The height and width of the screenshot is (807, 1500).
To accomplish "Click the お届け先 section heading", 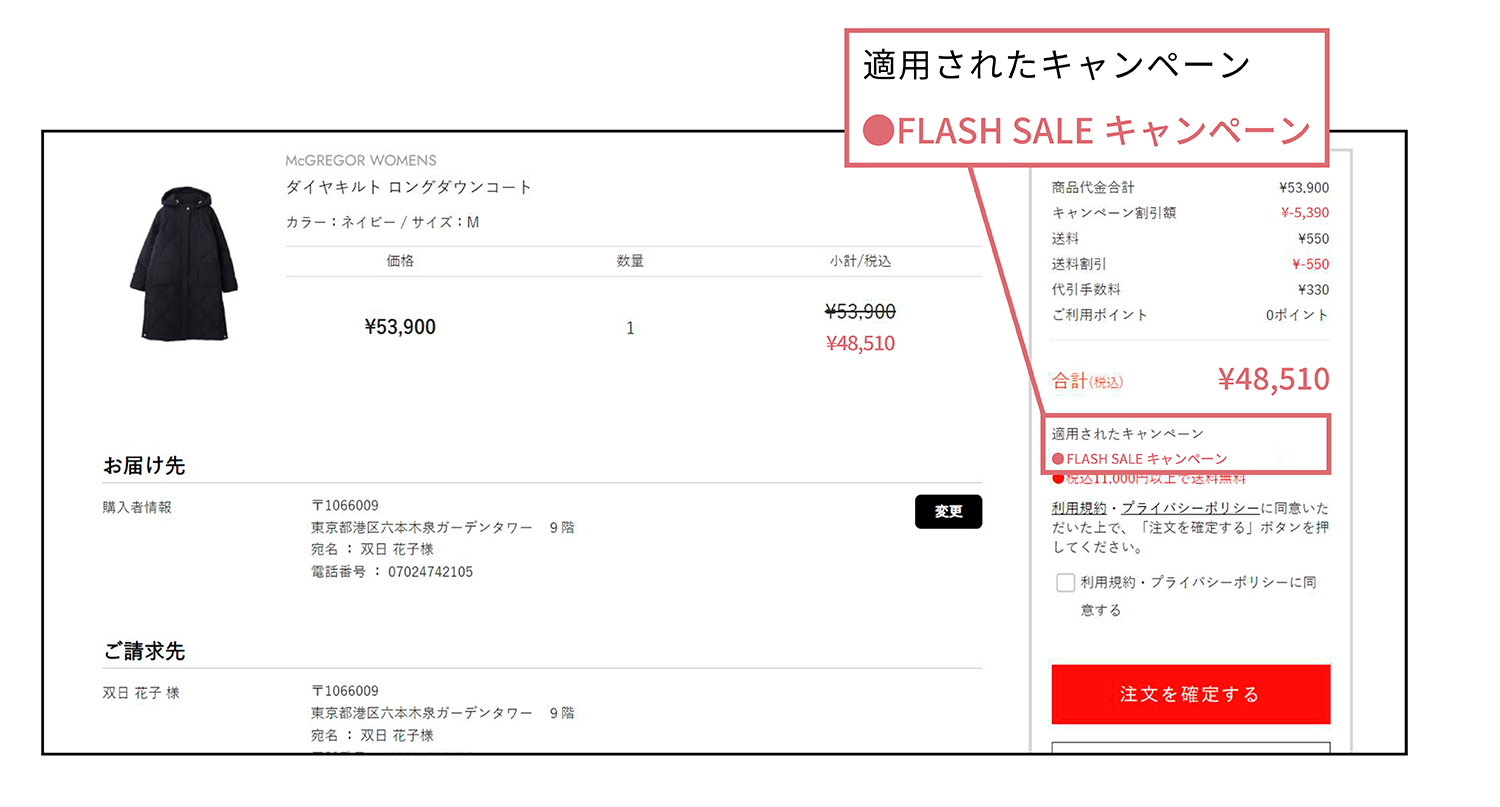I will point(144,466).
